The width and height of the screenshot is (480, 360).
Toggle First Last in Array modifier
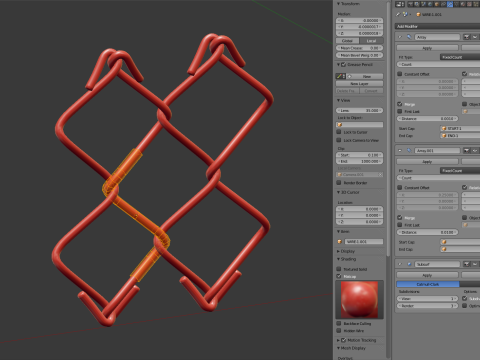coord(400,111)
